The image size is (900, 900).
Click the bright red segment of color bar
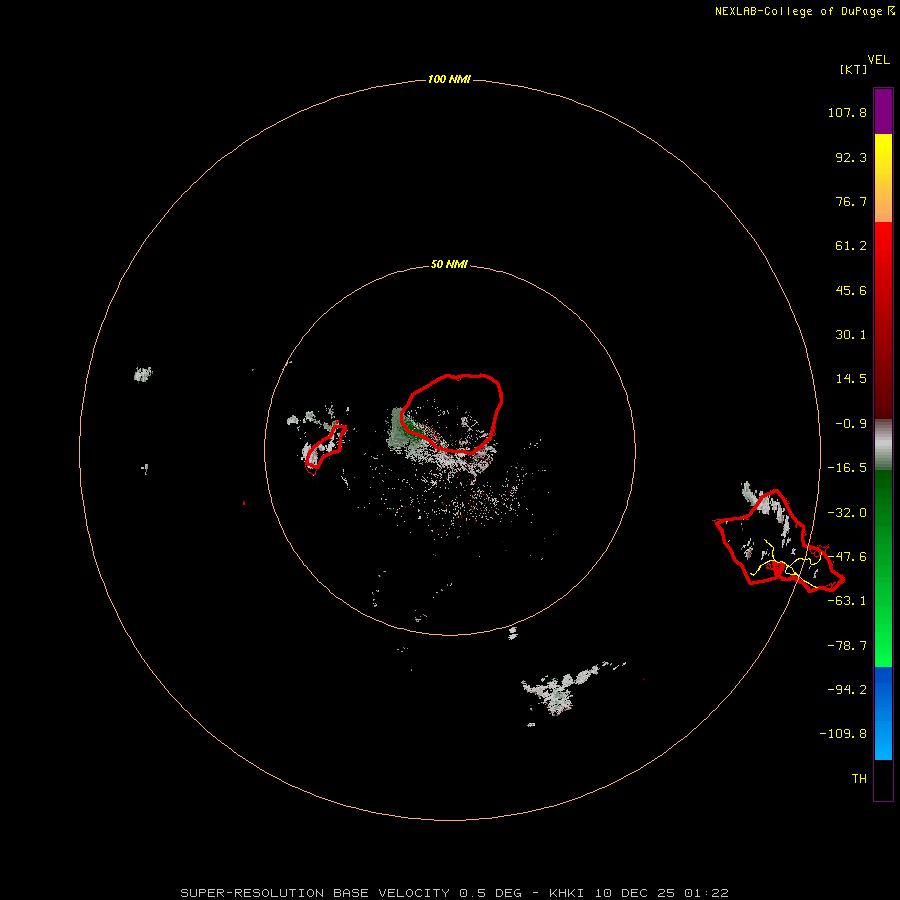point(883,247)
